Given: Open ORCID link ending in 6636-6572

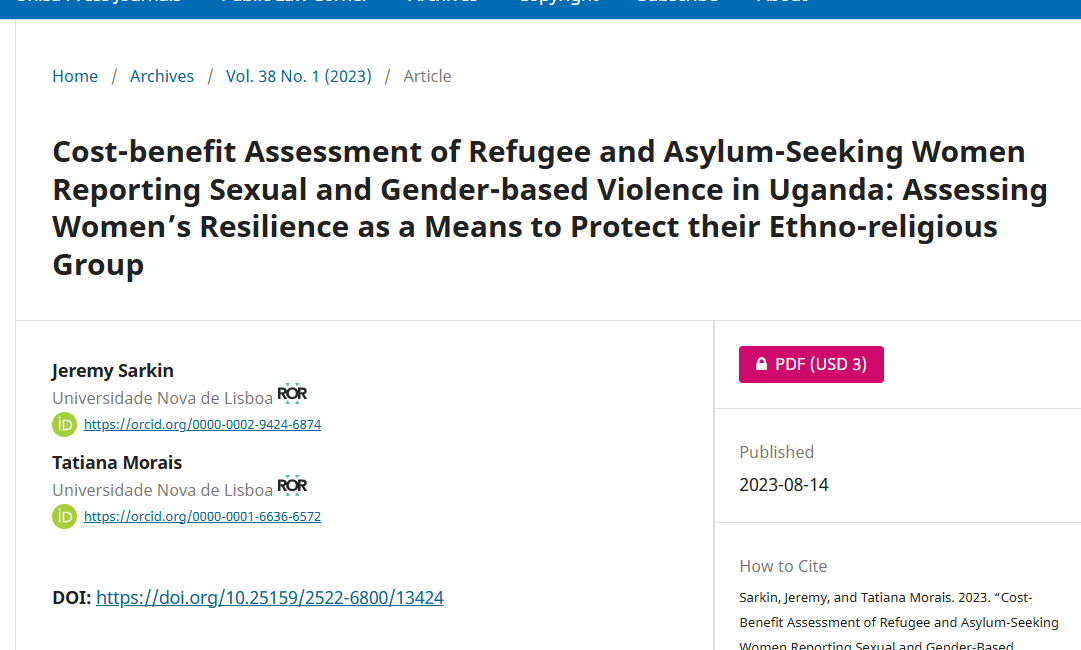Looking at the screenshot, I should 202,517.
